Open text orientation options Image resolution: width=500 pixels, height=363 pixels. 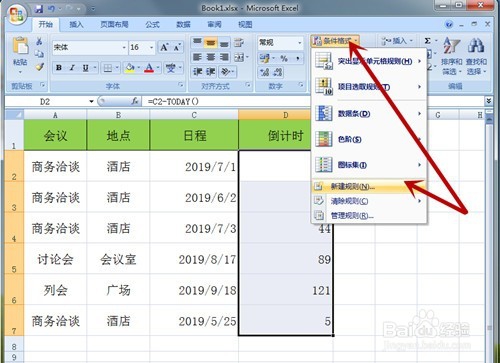pos(227,71)
